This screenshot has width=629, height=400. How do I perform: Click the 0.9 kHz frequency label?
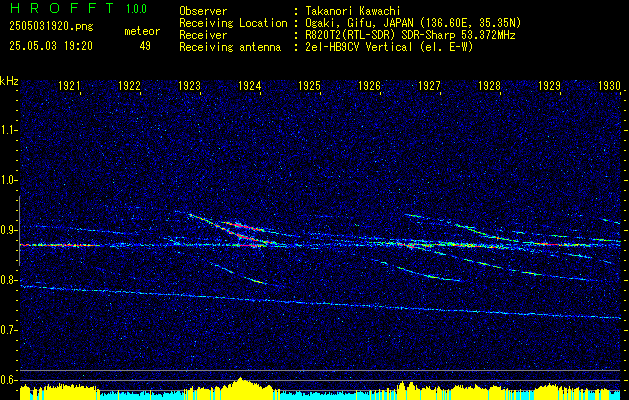coord(8,230)
